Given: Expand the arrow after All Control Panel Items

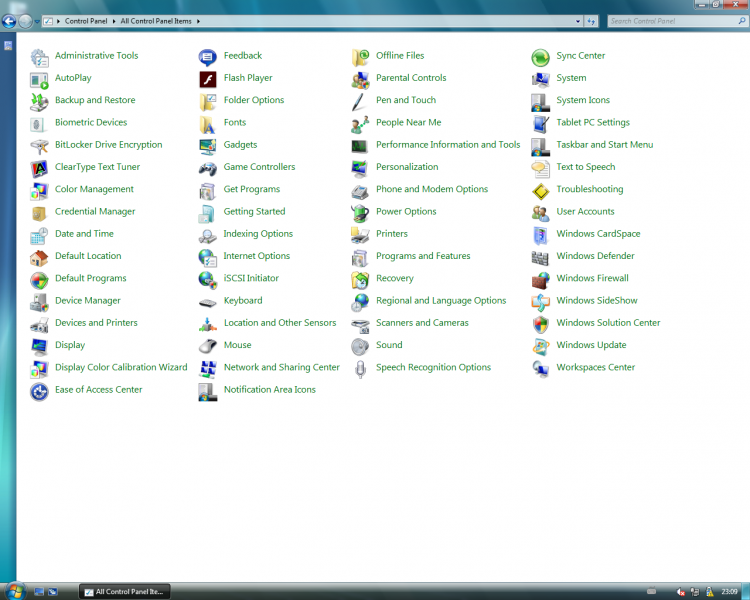Looking at the screenshot, I should [198, 21].
